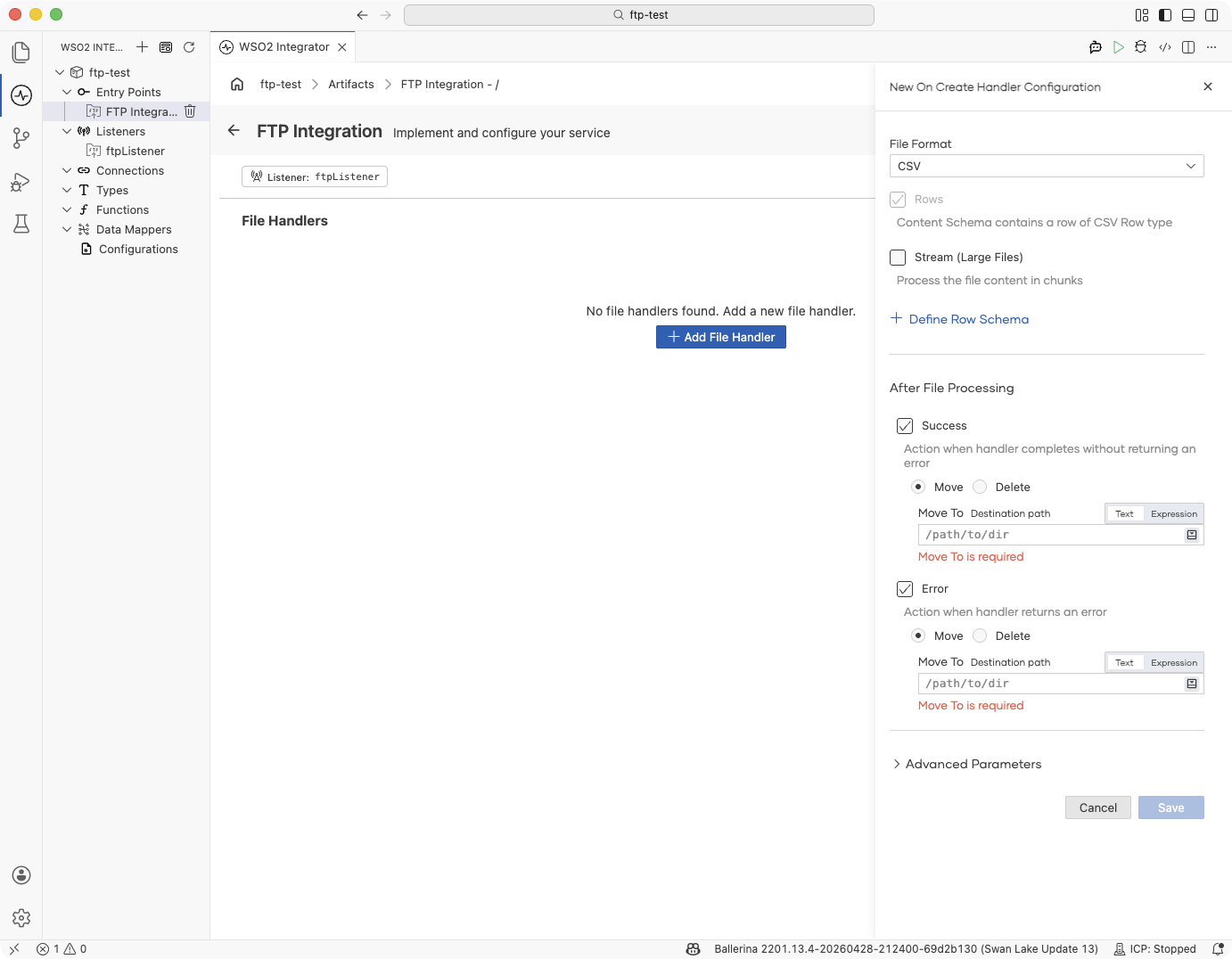Click the Add File Handler button

click(721, 337)
